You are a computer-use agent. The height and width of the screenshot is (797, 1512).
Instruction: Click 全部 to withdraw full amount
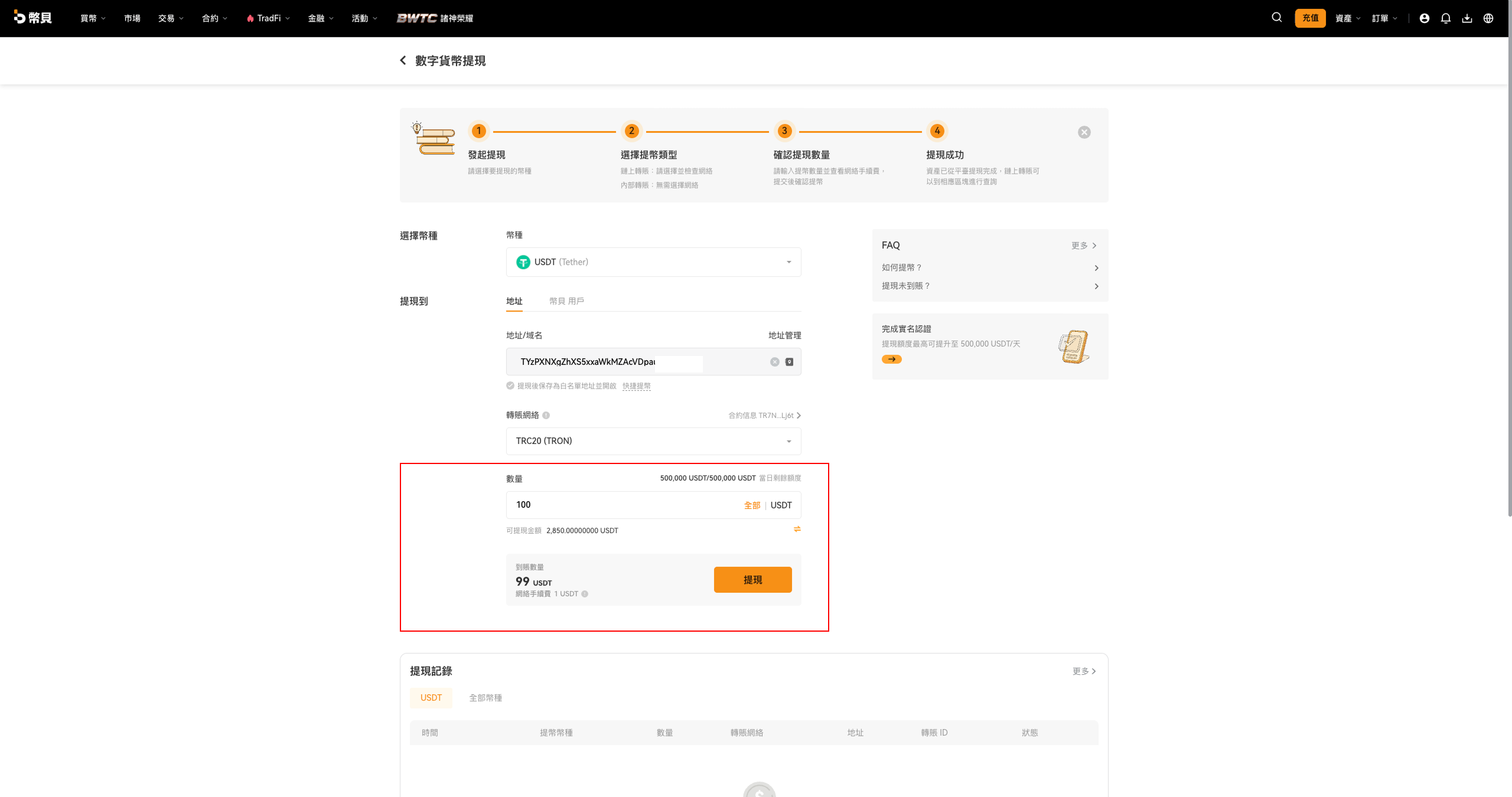coord(752,505)
